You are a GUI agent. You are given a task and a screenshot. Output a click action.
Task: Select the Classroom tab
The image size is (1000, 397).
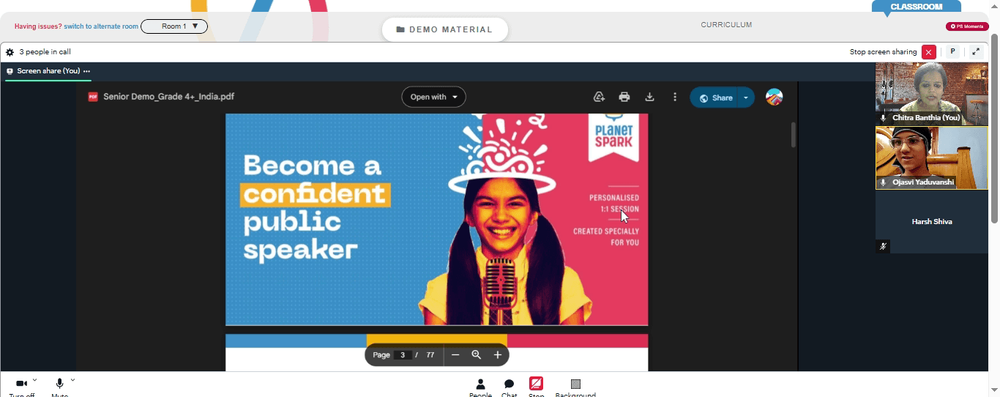click(x=916, y=6)
